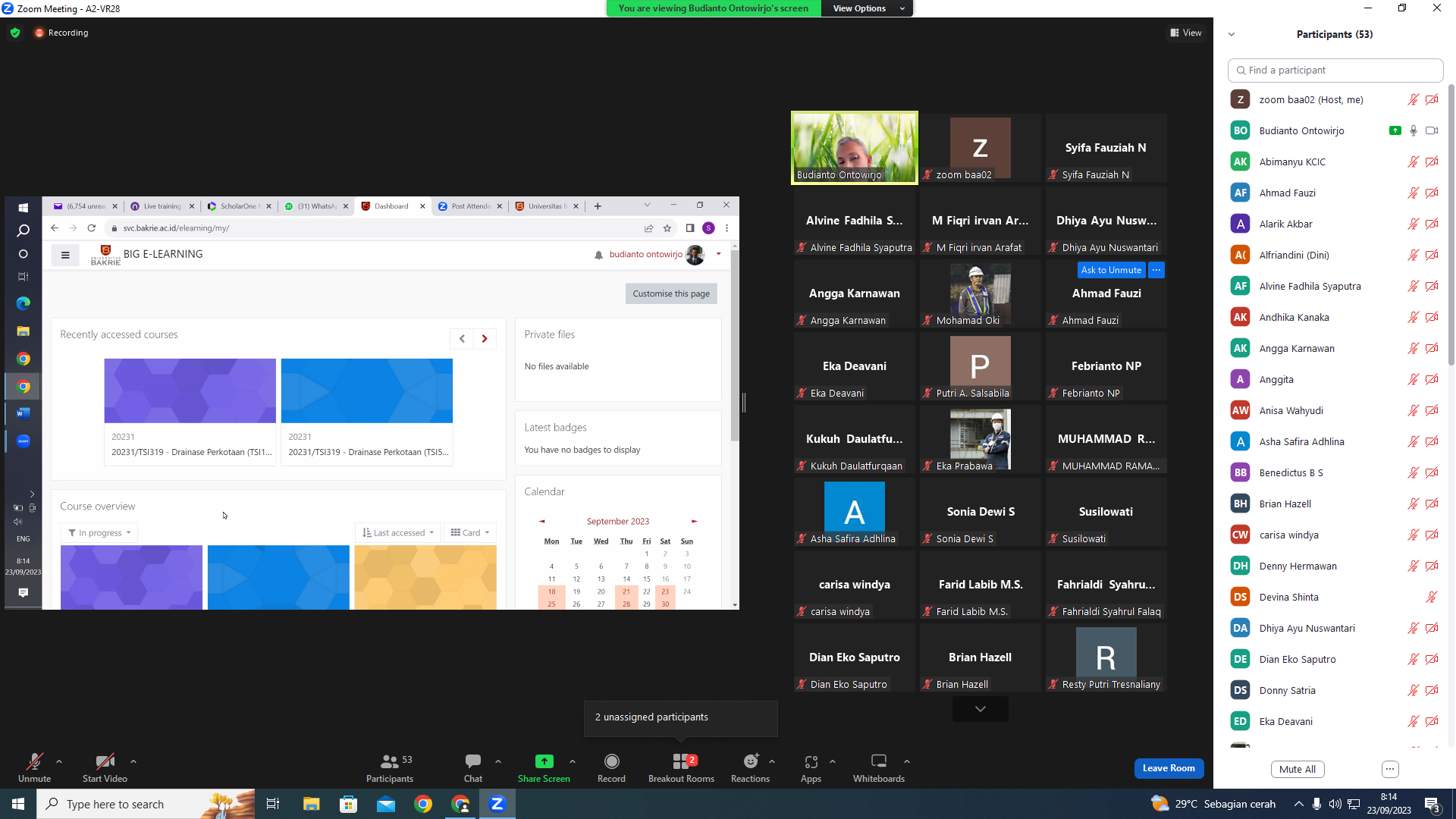Click the volume icon in system tray
The image size is (1456, 819).
(1335, 804)
